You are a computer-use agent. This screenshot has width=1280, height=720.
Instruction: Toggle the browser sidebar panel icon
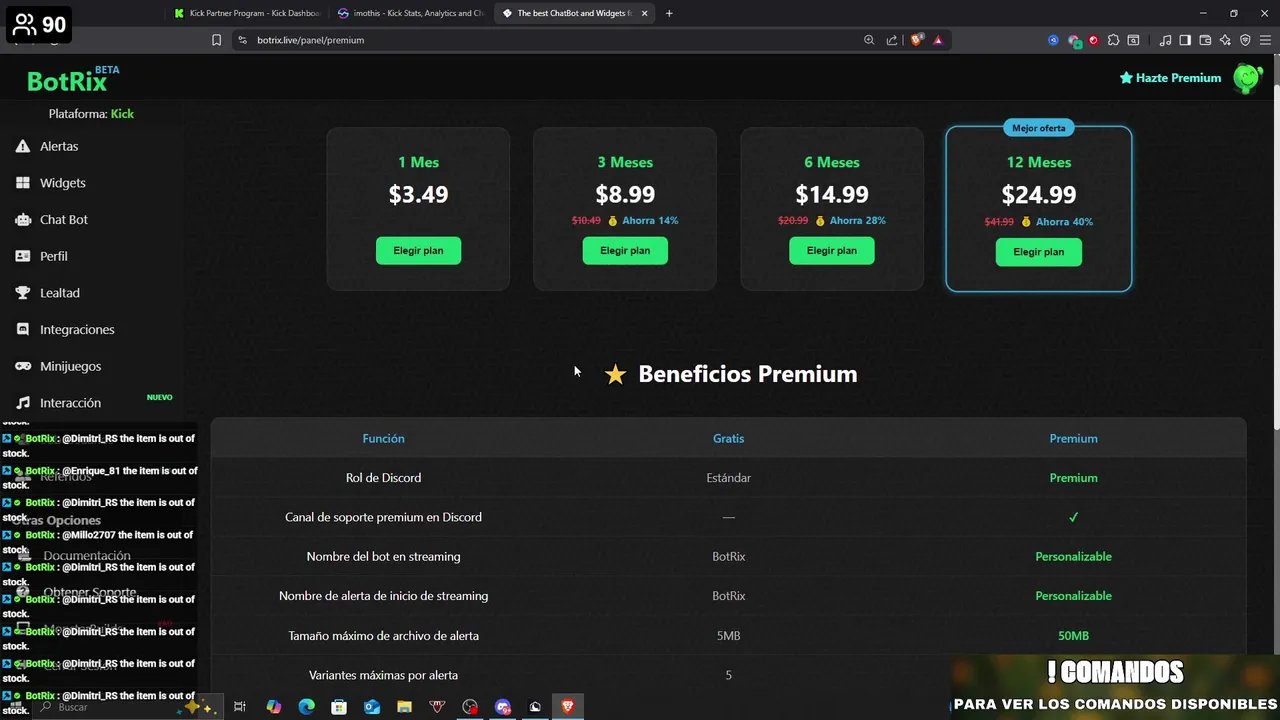tap(1185, 40)
